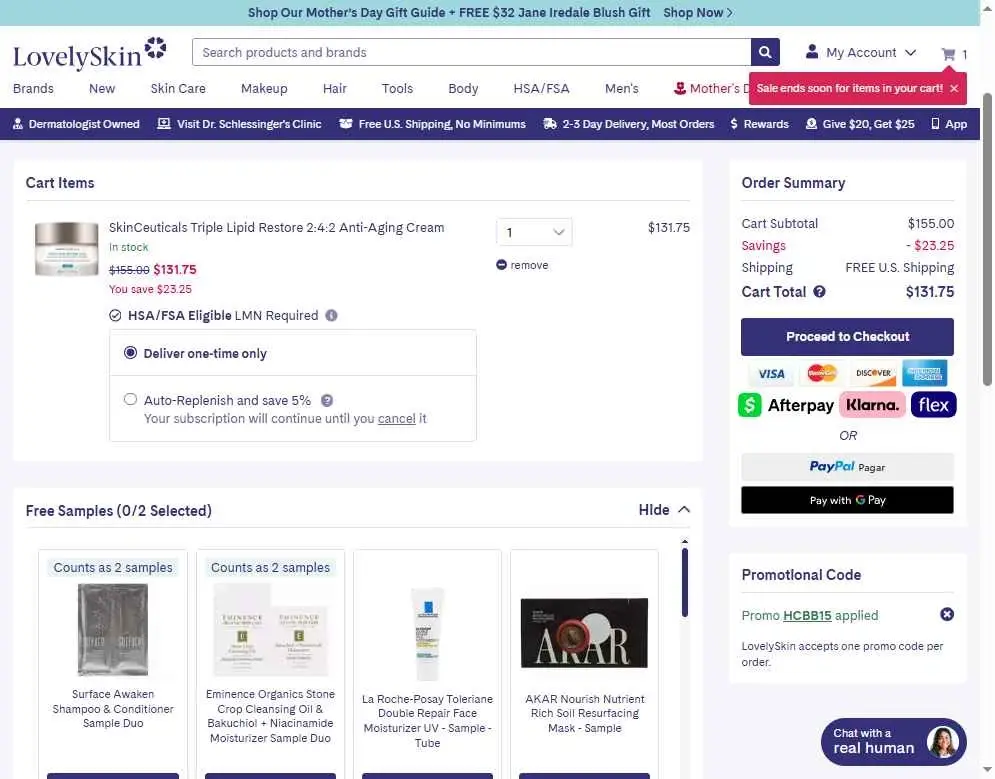Click the AKAR Nourish sample image
Image resolution: width=995 pixels, height=779 pixels.
[584, 632]
